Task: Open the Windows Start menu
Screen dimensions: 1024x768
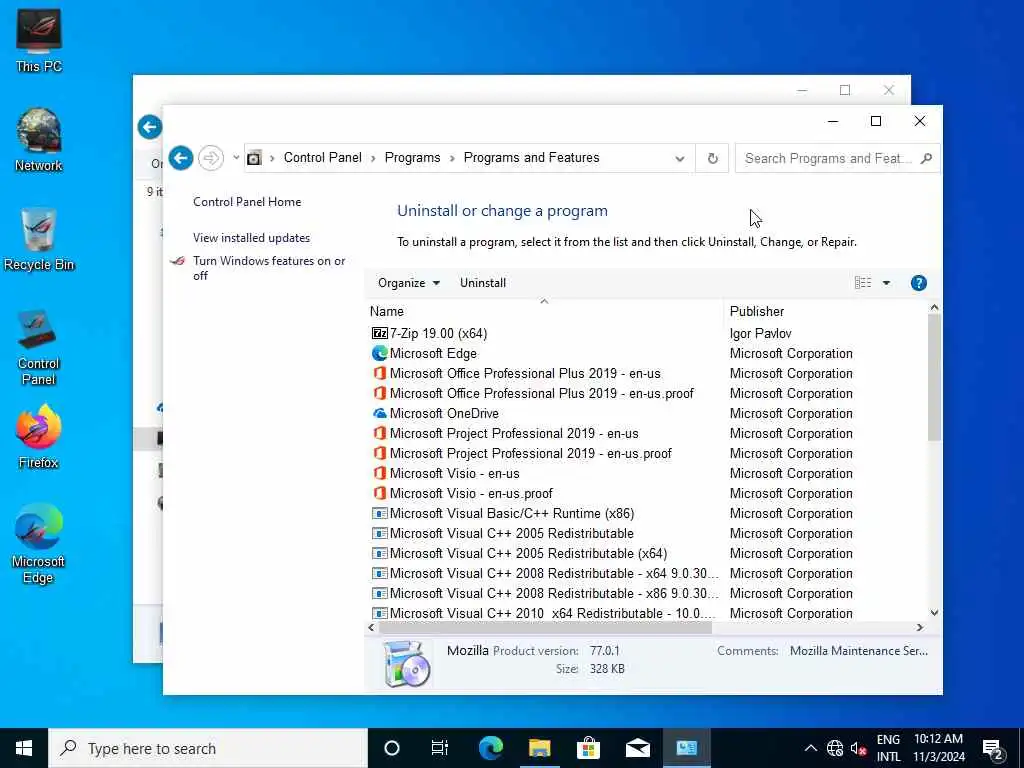Action: [24, 748]
